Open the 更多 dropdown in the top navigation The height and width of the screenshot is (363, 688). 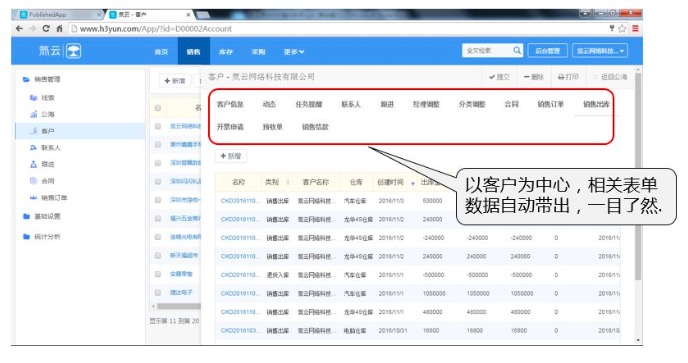tap(294, 51)
